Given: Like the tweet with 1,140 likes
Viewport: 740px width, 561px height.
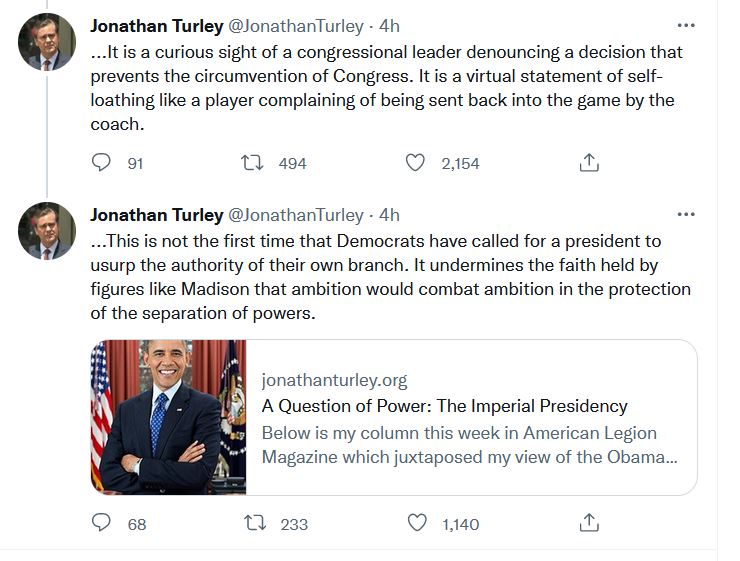Looking at the screenshot, I should pos(415,523).
